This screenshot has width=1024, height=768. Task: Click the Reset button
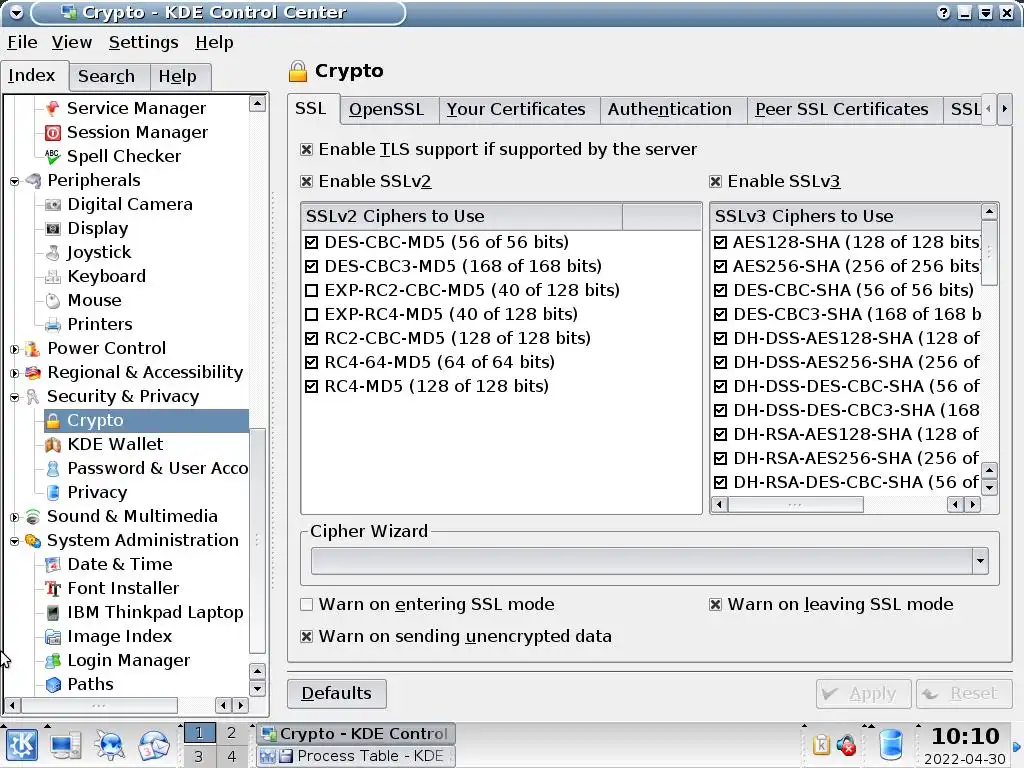point(964,694)
